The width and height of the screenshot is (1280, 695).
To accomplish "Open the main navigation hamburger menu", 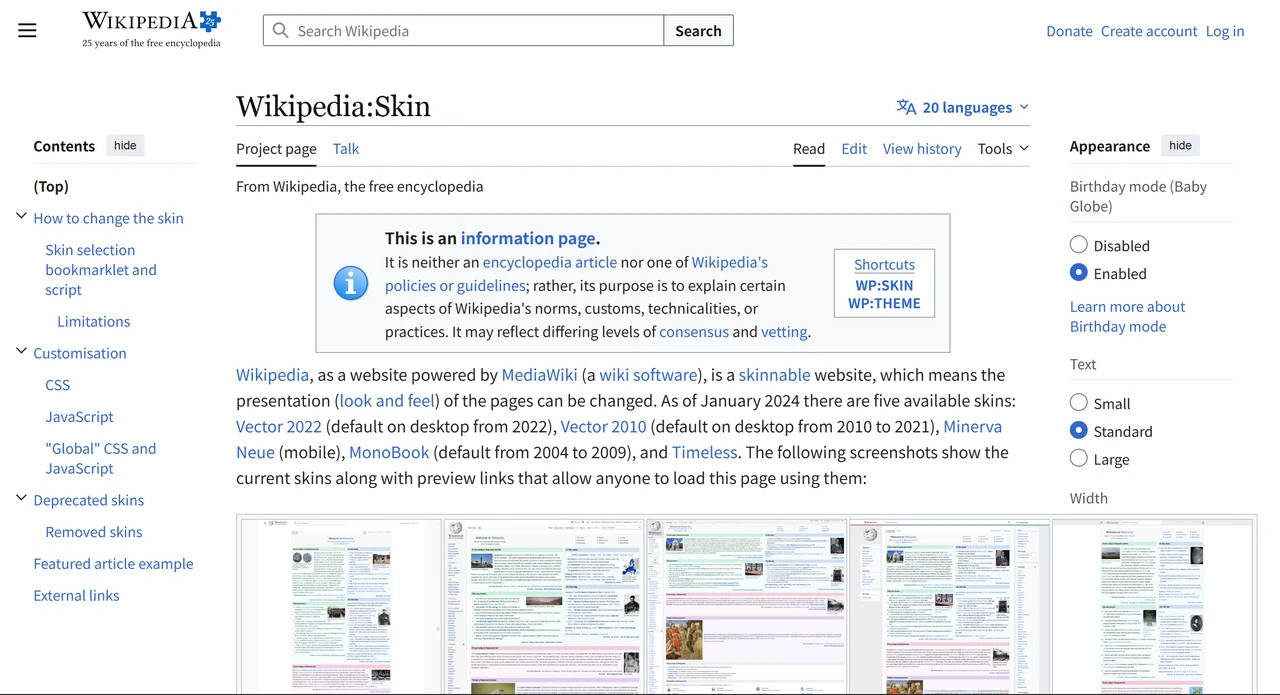I will [27, 30].
